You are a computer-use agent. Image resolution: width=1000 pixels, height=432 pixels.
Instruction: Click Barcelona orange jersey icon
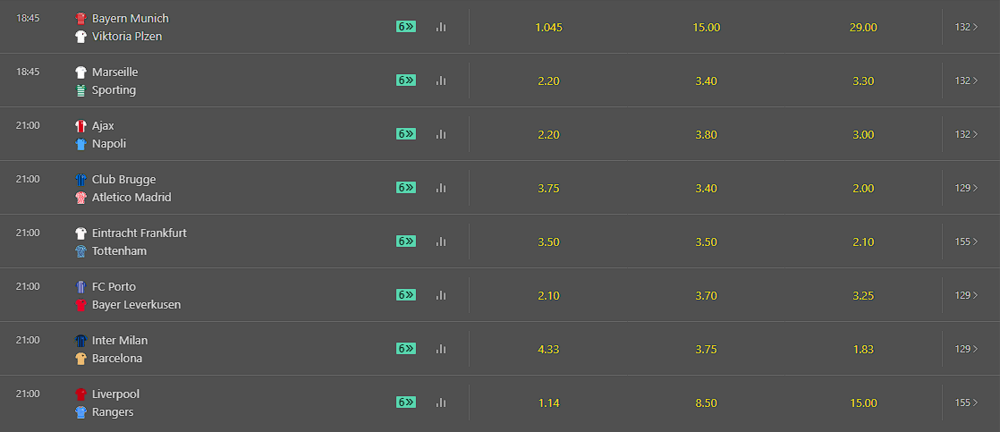(x=80, y=359)
